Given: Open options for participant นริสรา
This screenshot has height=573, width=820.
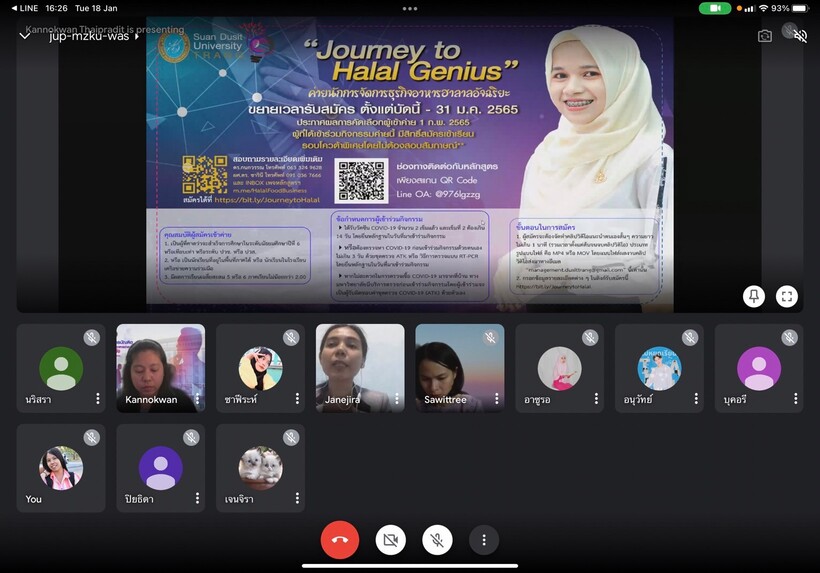Looking at the screenshot, I should tap(98, 399).
